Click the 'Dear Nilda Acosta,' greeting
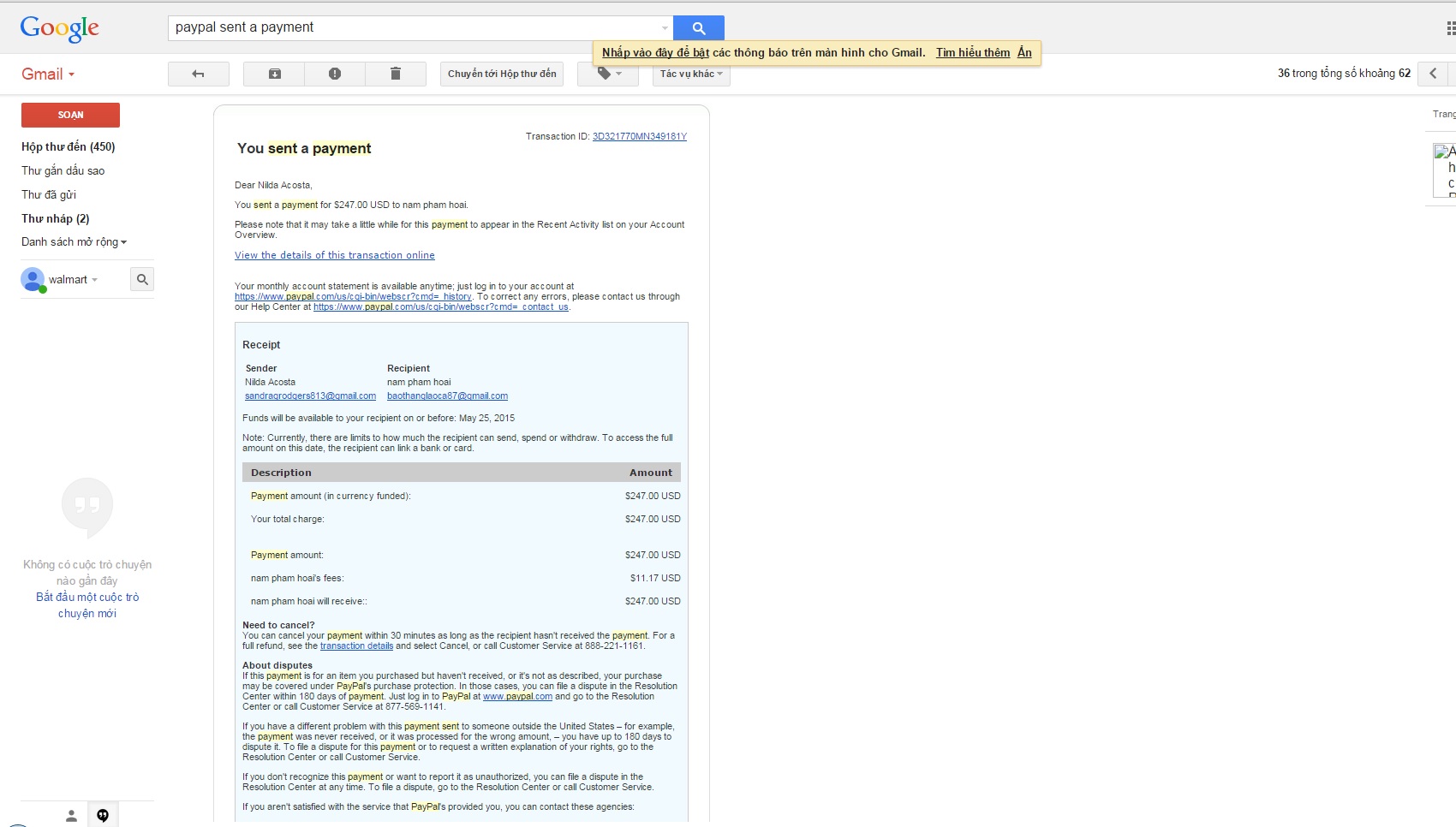This screenshot has width=1456, height=827. [273, 185]
